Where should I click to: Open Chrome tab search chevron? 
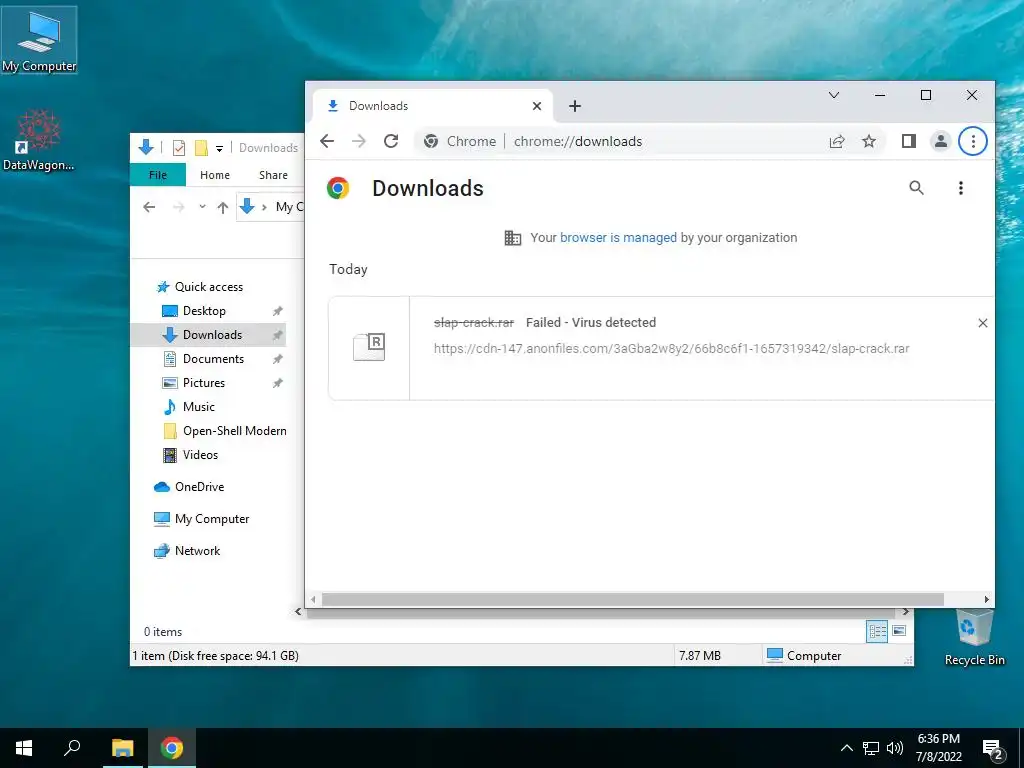834,95
